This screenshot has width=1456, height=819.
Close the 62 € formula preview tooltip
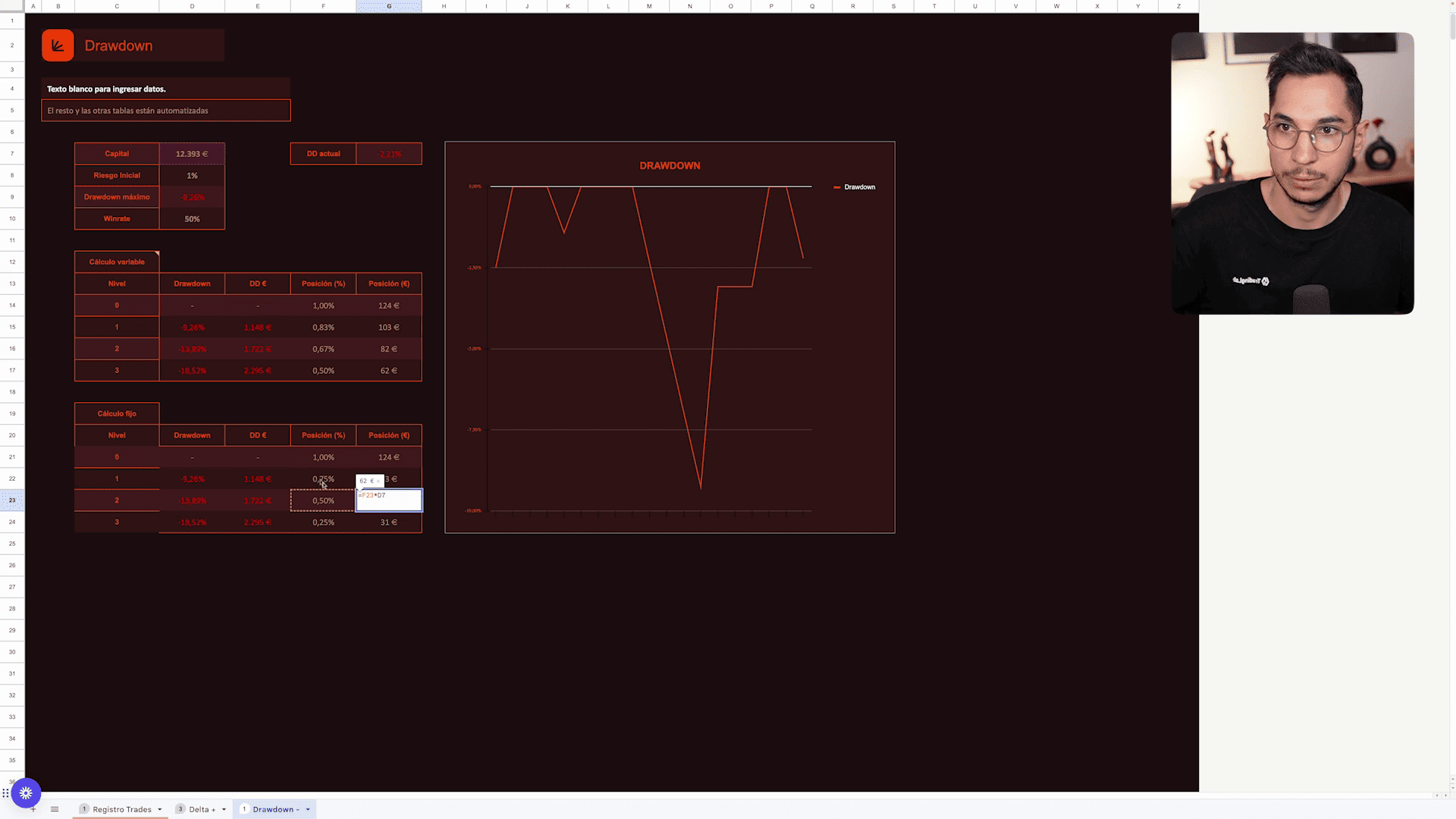tap(378, 481)
